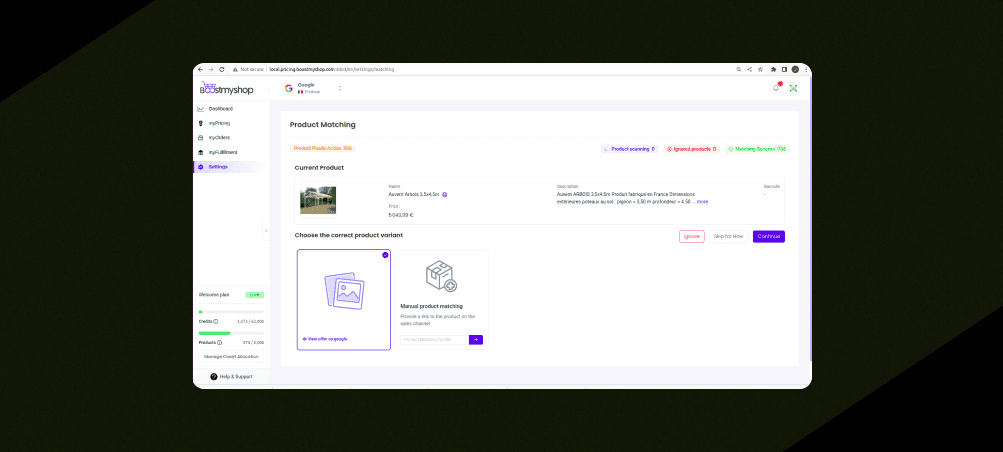Viewport: 1003px width, 452px height.
Task: Go back using browser back arrow
Action: pyautogui.click(x=201, y=69)
